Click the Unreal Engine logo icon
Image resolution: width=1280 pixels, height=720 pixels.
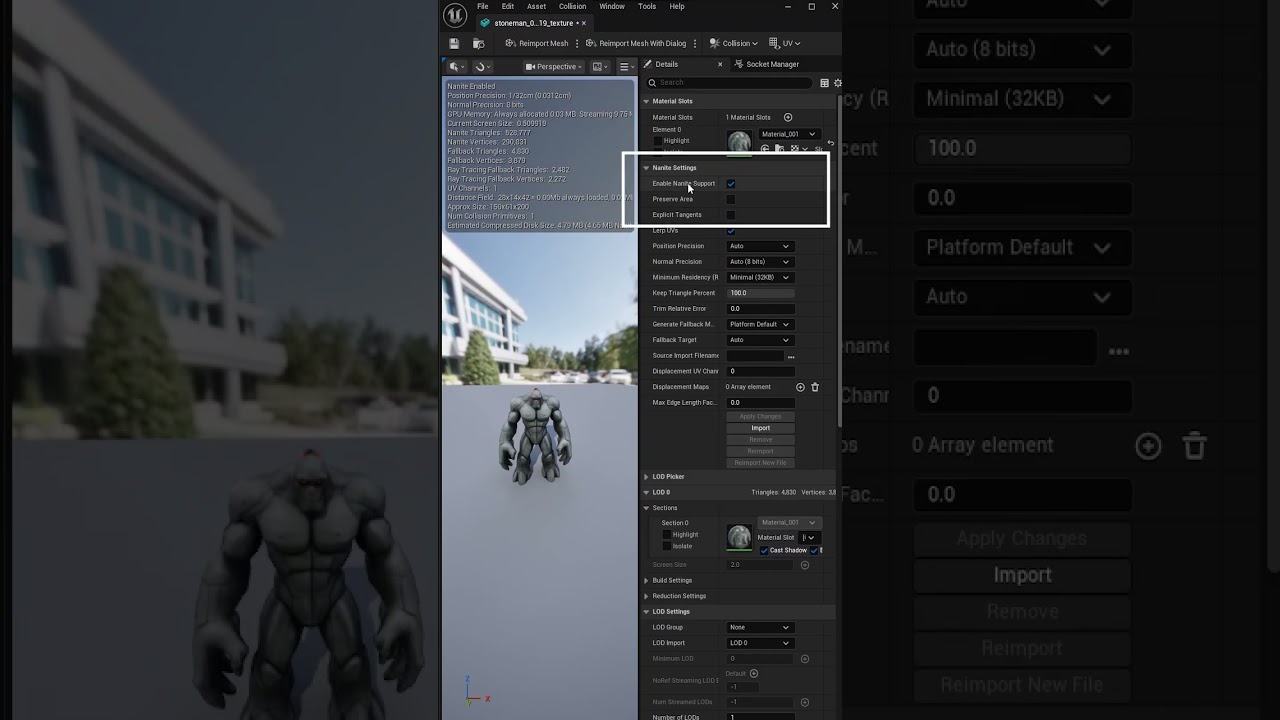[454, 14]
